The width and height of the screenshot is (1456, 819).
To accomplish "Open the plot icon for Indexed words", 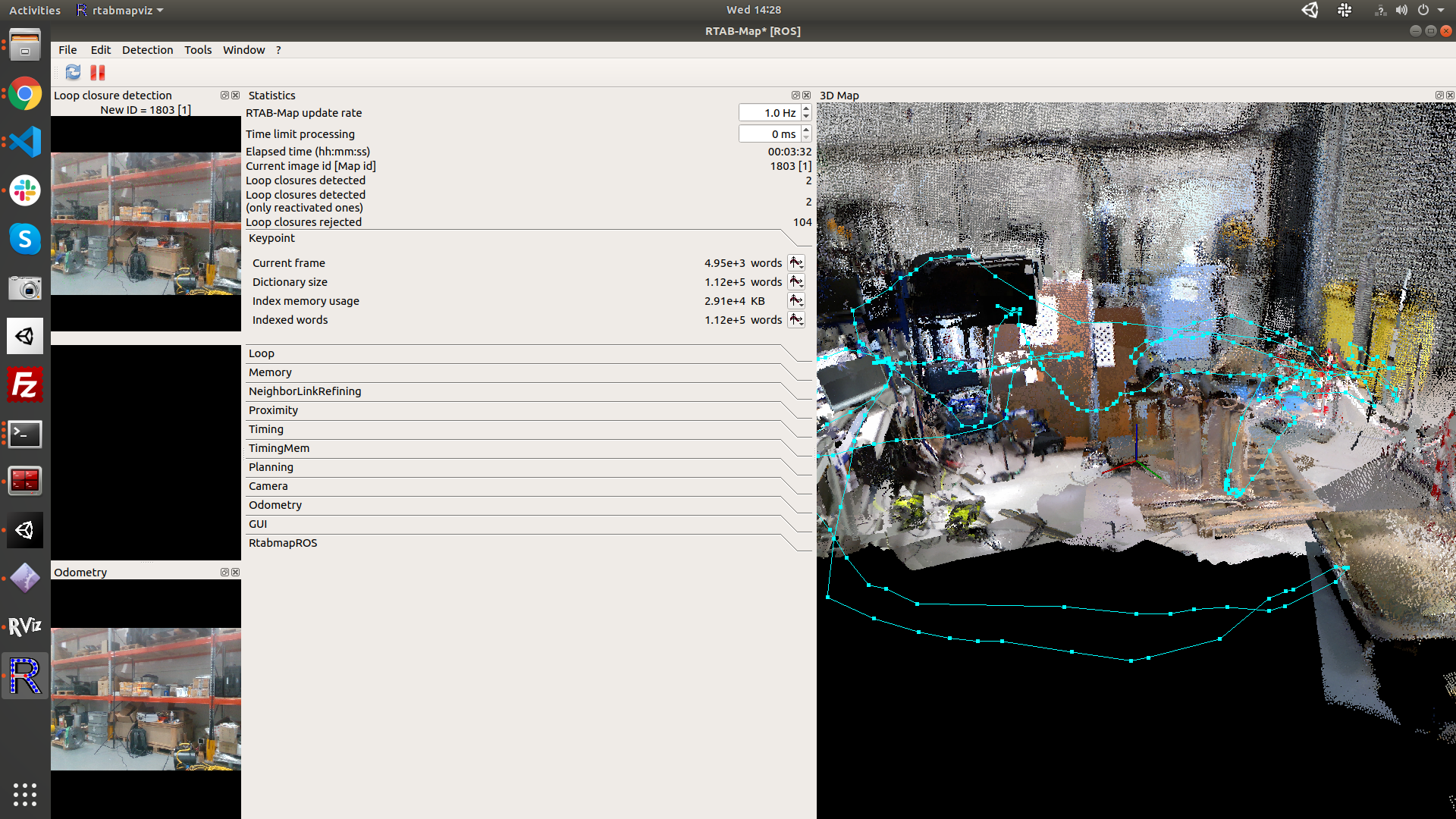I will pyautogui.click(x=795, y=319).
